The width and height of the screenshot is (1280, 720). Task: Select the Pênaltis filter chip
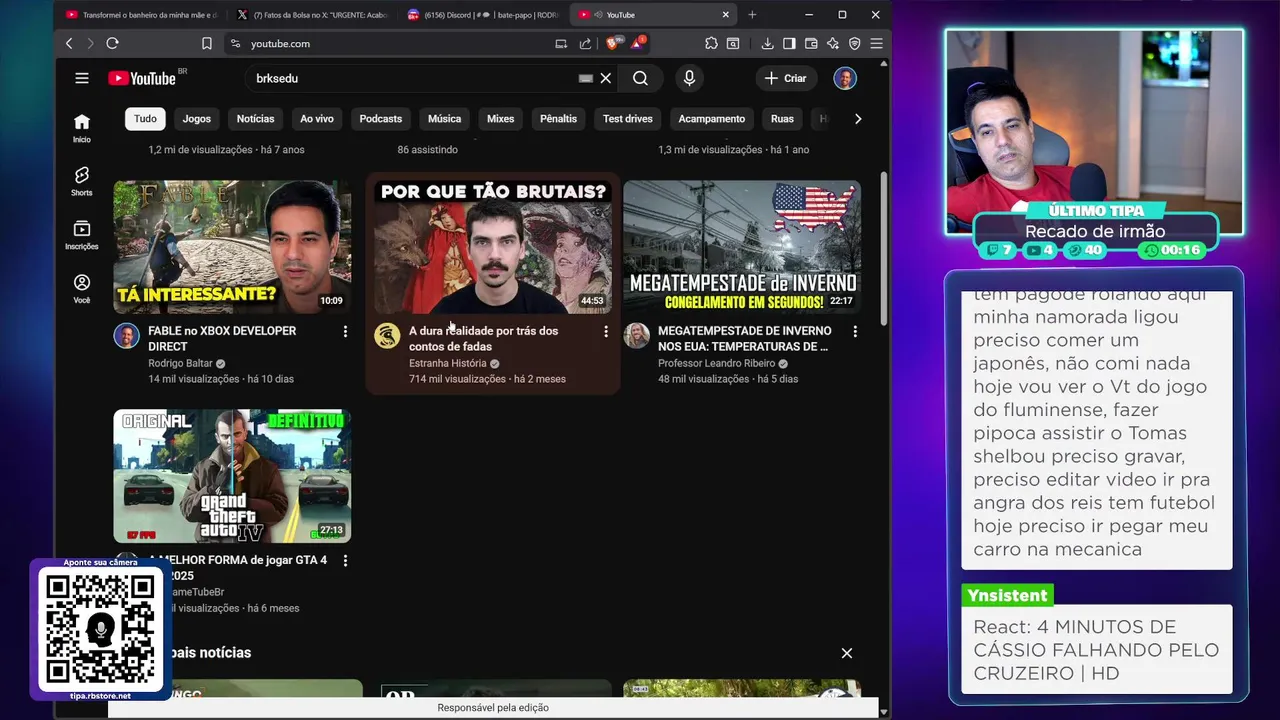pyautogui.click(x=558, y=118)
